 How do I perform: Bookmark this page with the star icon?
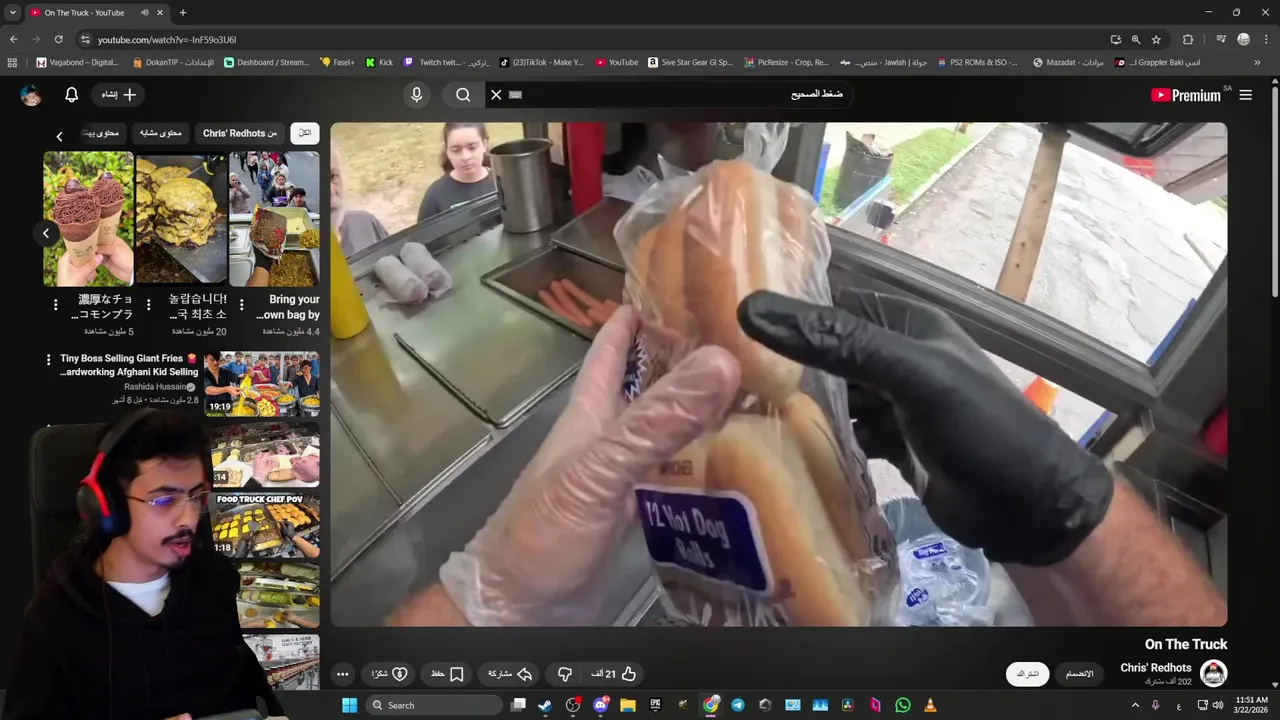click(1156, 39)
